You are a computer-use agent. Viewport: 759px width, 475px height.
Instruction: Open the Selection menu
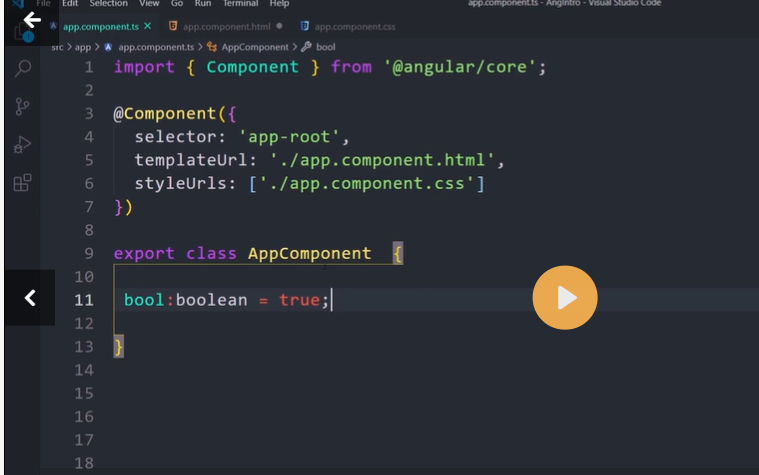point(108,4)
